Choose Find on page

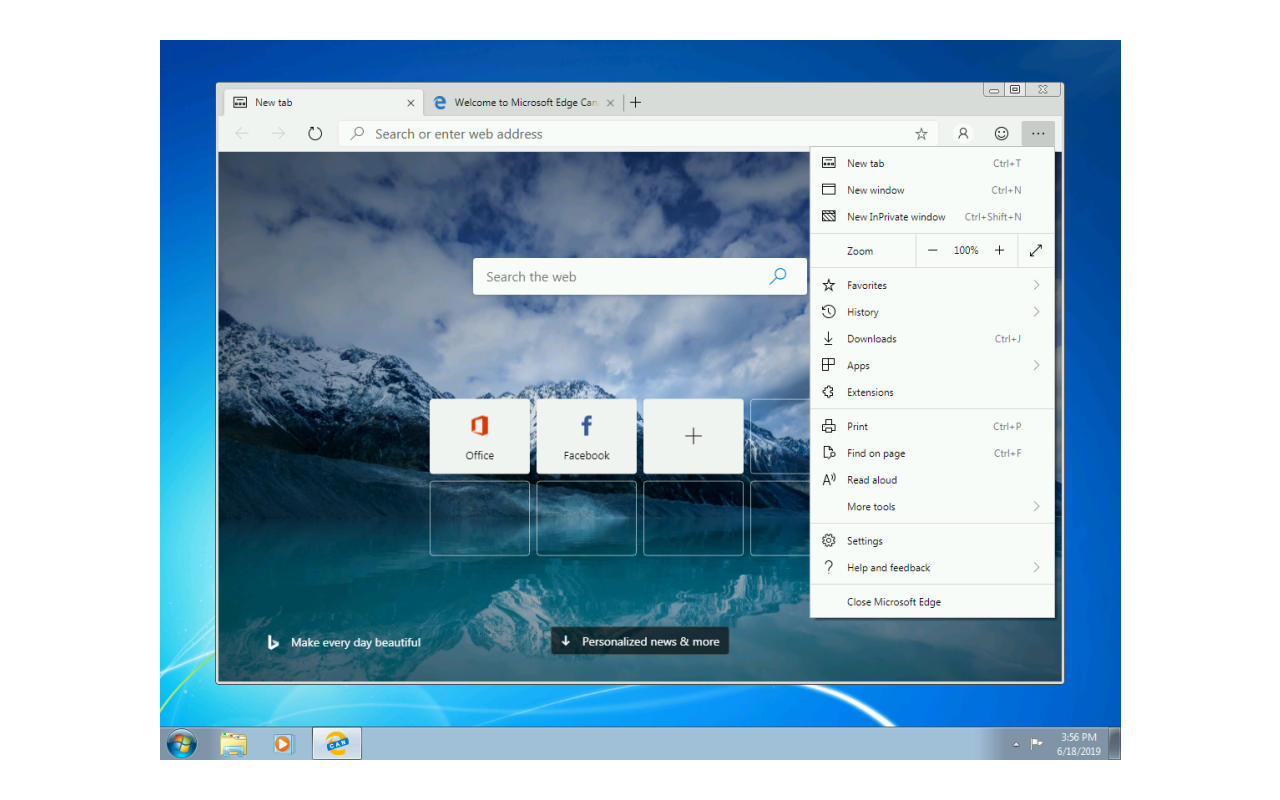click(x=932, y=454)
